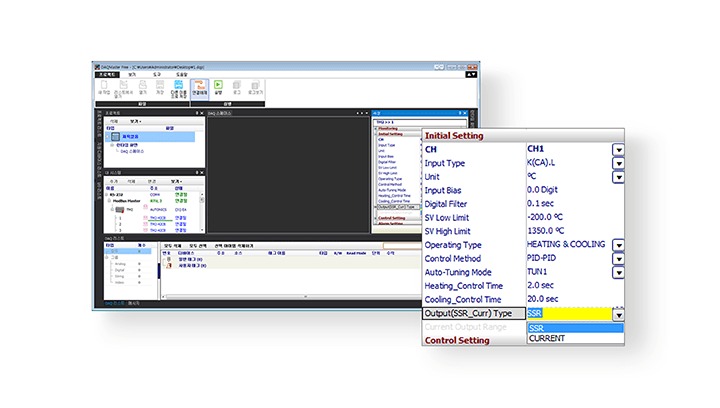This screenshot has width=720, height=408.
Task: Open the Control Method dropdown arrow
Action: pos(619,258)
